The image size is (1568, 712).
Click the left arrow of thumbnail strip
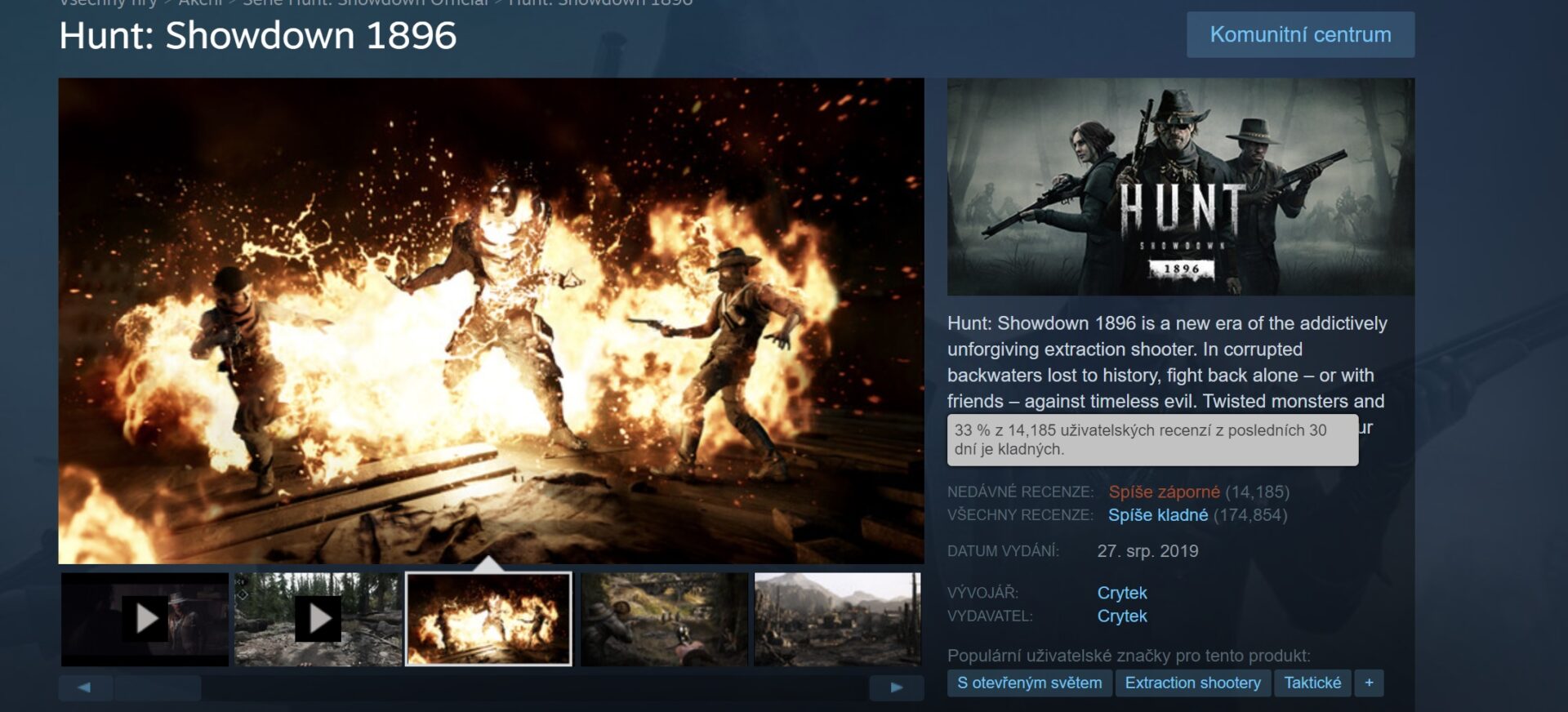click(x=85, y=688)
